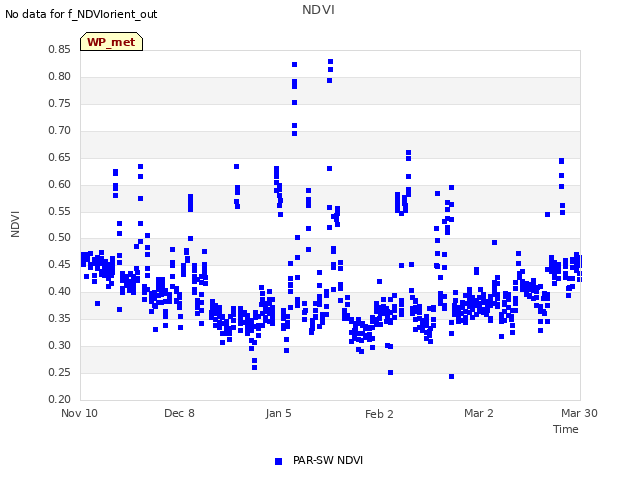Click the PAR-SW NDVI legend label
Screen dimensions: 640x480
click(328, 460)
